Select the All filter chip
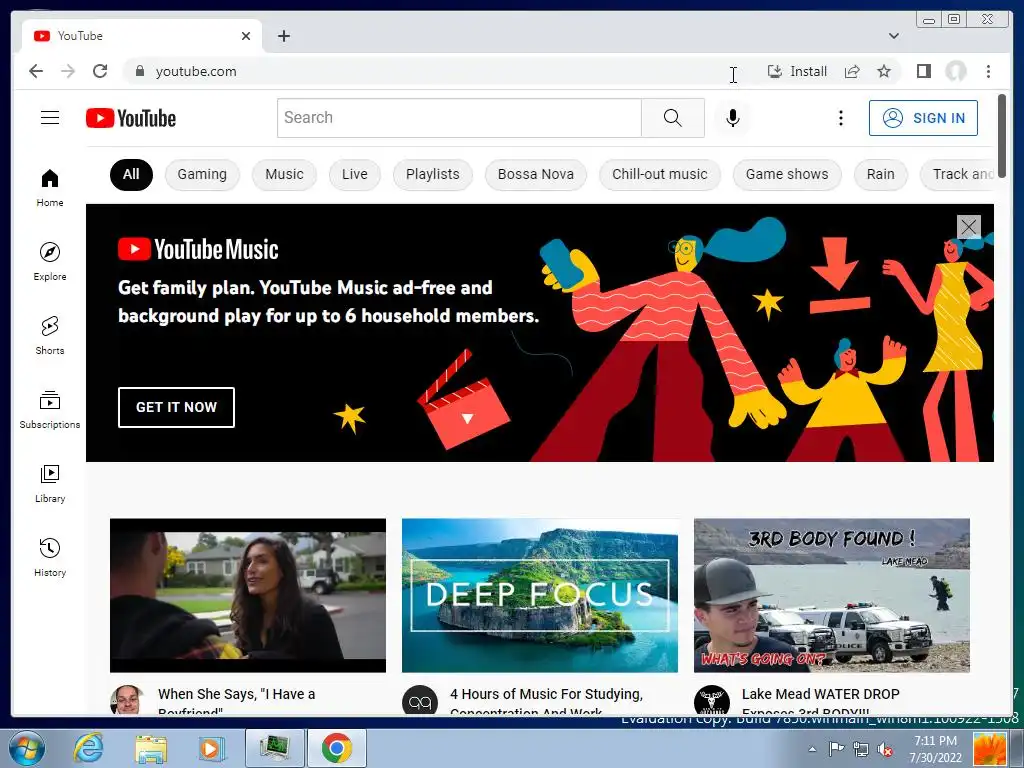 click(x=131, y=174)
